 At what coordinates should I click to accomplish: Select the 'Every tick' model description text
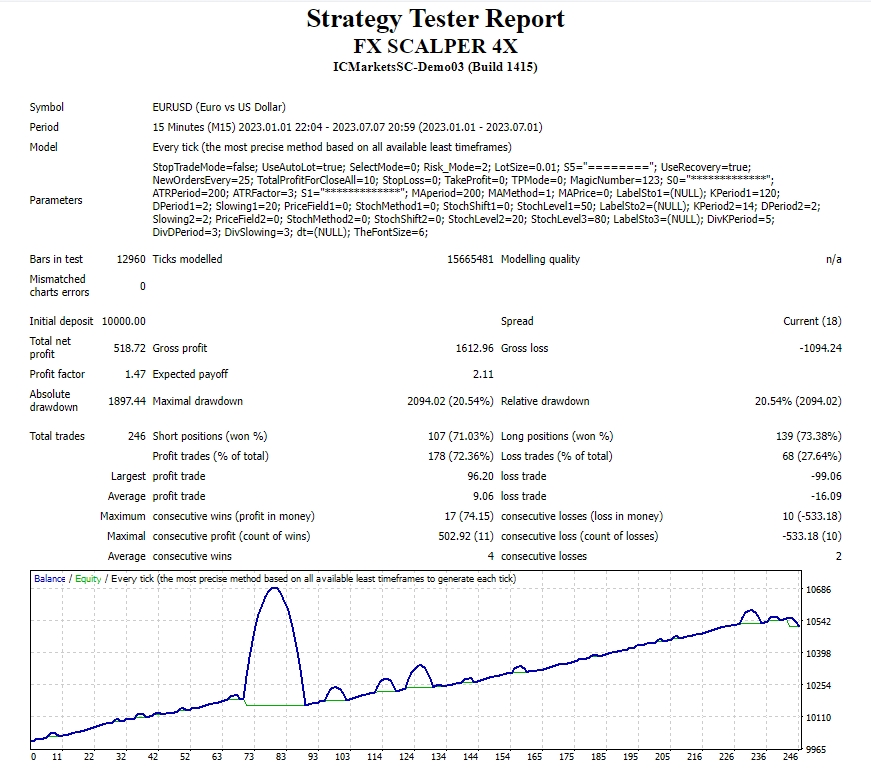[x=332, y=147]
